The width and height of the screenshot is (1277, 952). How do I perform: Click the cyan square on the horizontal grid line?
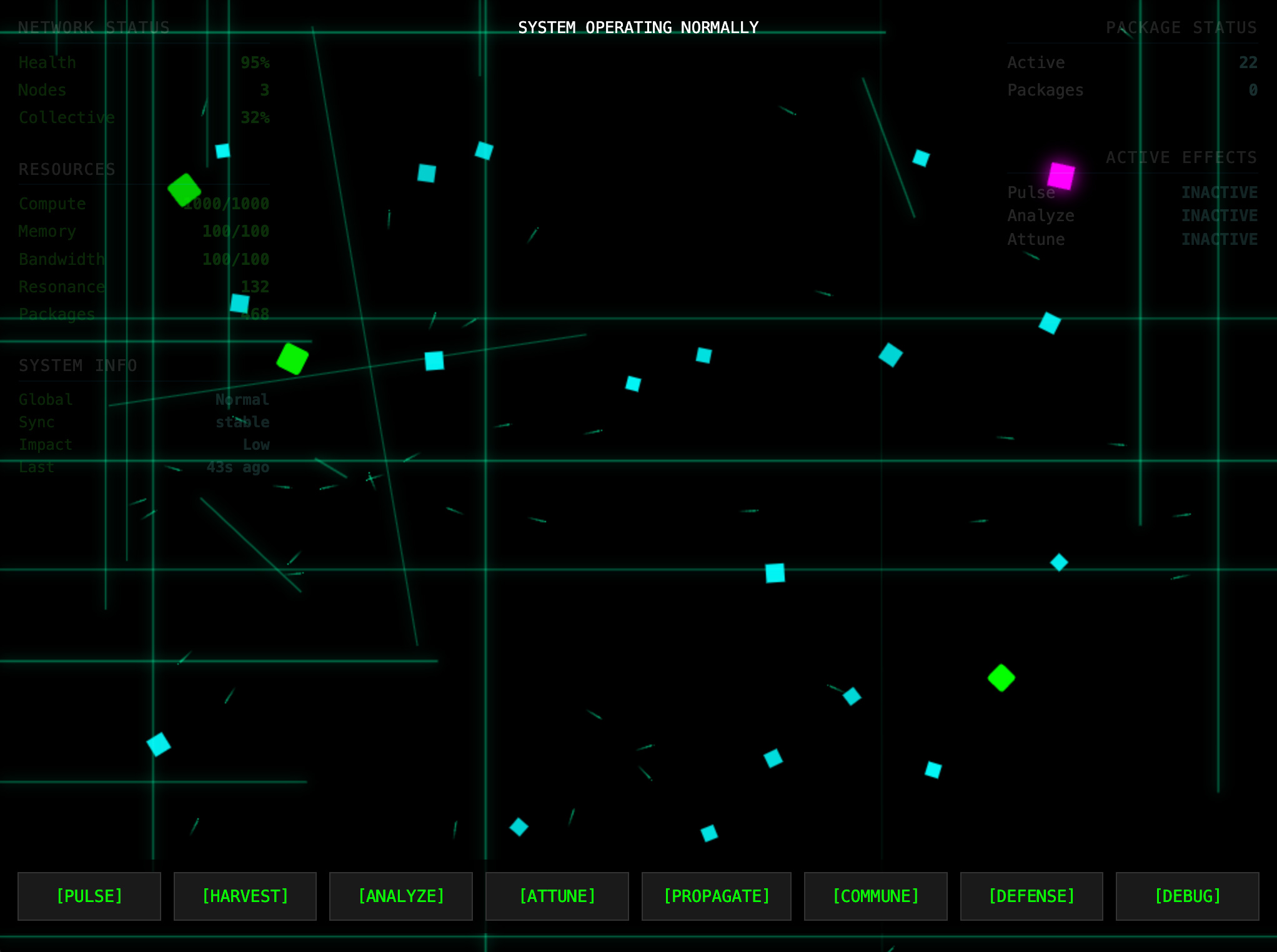[775, 573]
